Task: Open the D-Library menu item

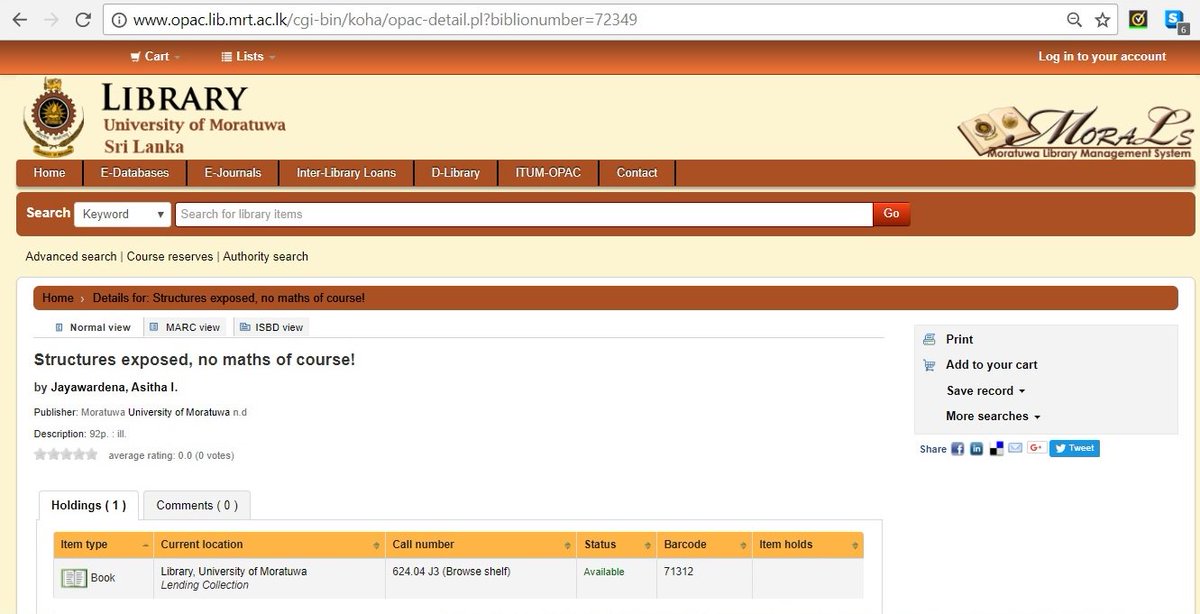Action: click(456, 173)
